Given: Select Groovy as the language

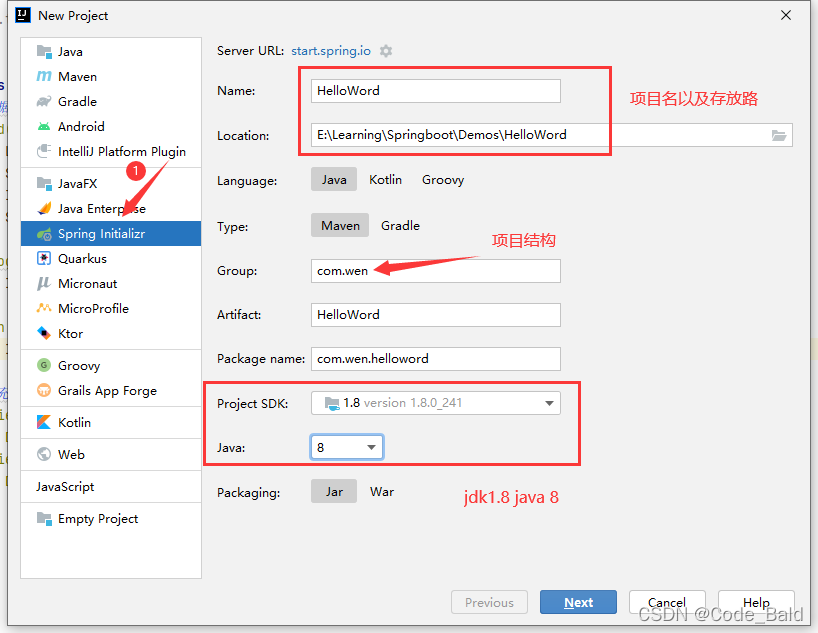Looking at the screenshot, I should tap(443, 180).
